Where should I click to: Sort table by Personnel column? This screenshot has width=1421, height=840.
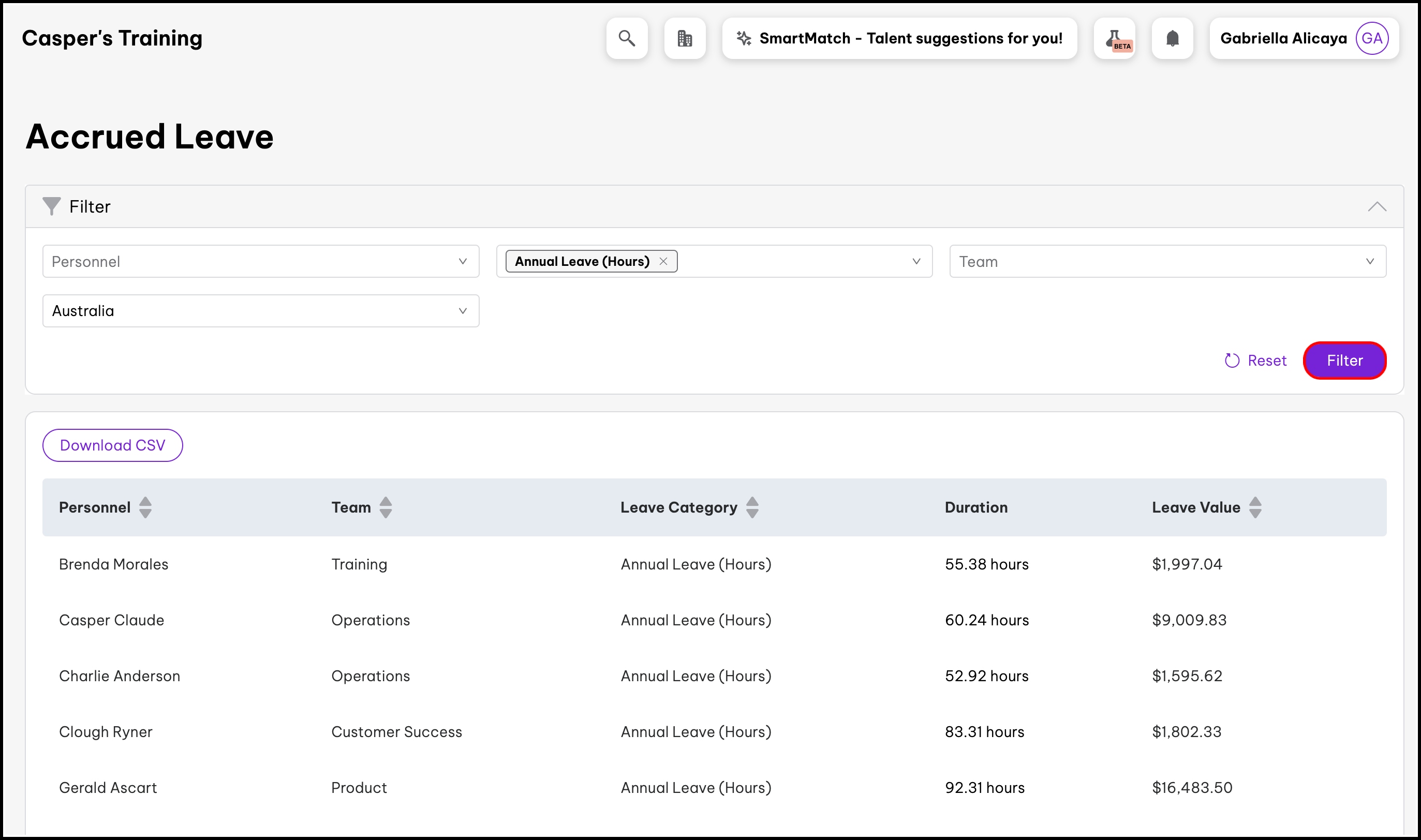(145, 507)
